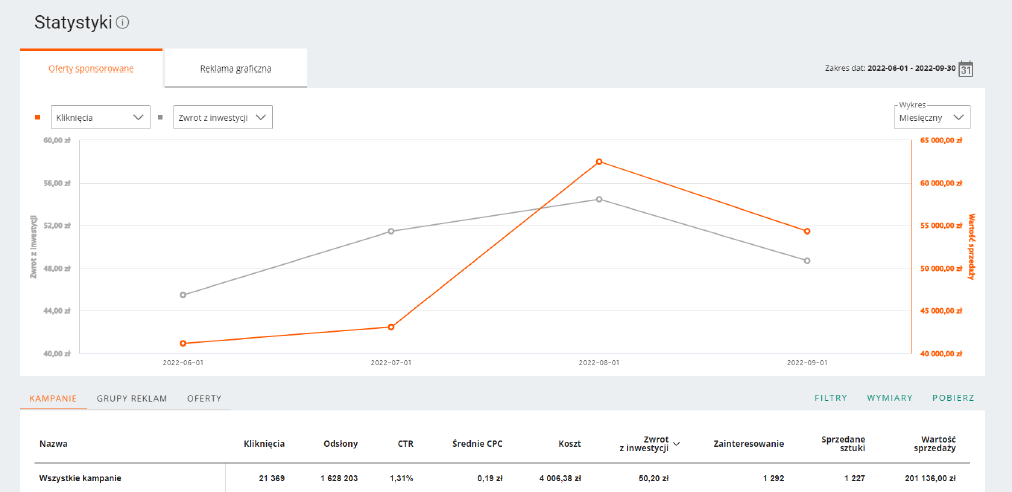1012x492 pixels.
Task: Select the orange data point at 2022-09-01
Action: [x=807, y=231]
